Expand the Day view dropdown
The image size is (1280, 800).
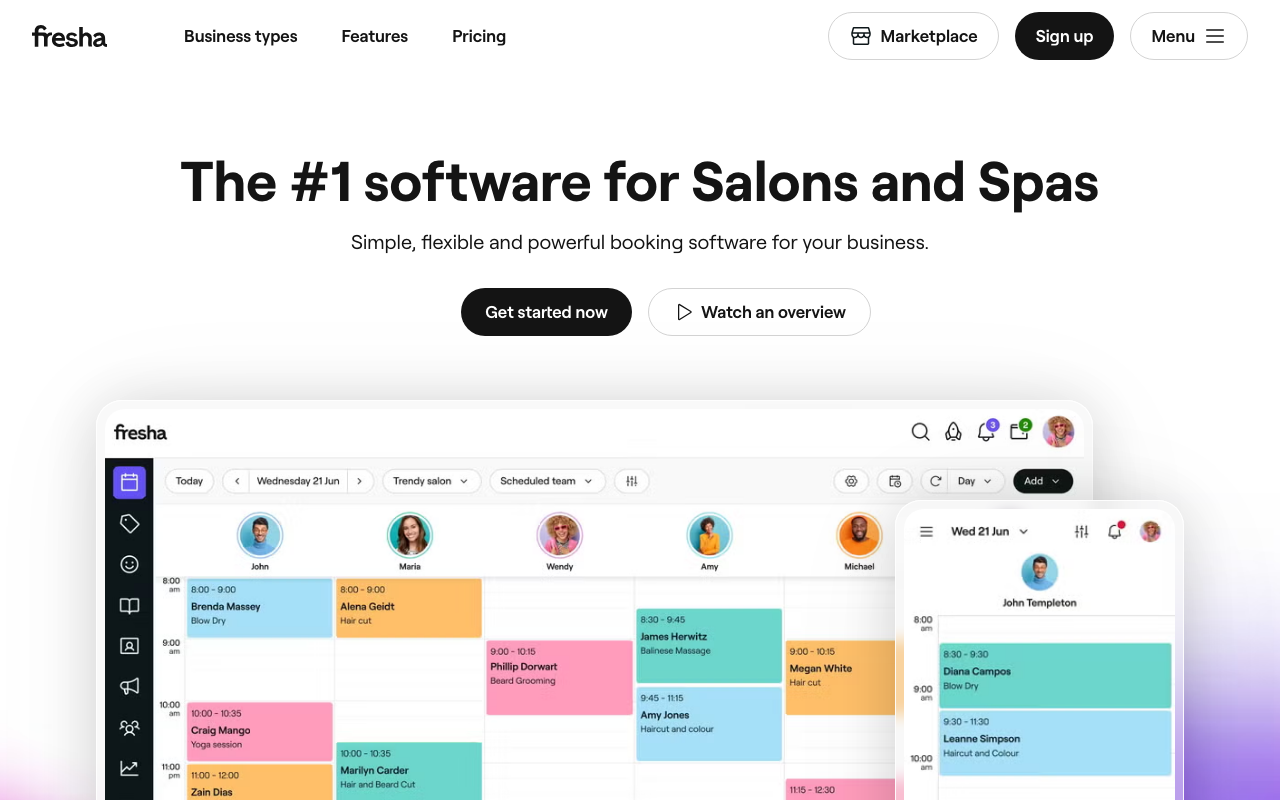click(975, 481)
